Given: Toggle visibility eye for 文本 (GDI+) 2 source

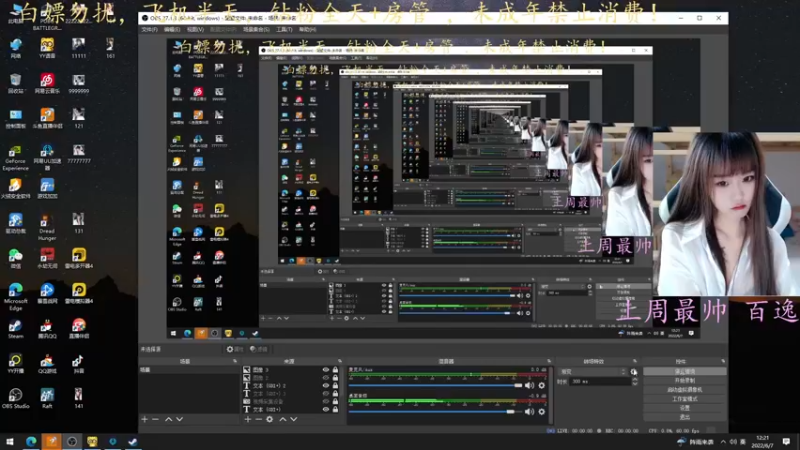Looking at the screenshot, I should click(326, 386).
